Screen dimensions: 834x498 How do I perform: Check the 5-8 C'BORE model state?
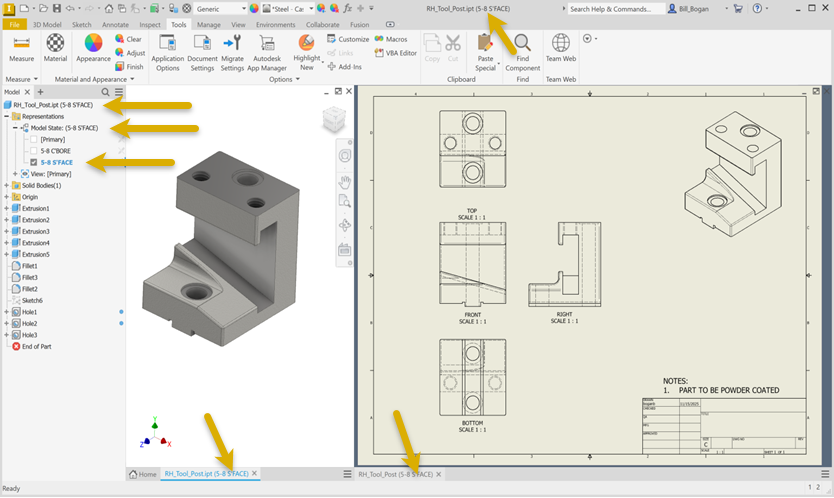[34, 151]
